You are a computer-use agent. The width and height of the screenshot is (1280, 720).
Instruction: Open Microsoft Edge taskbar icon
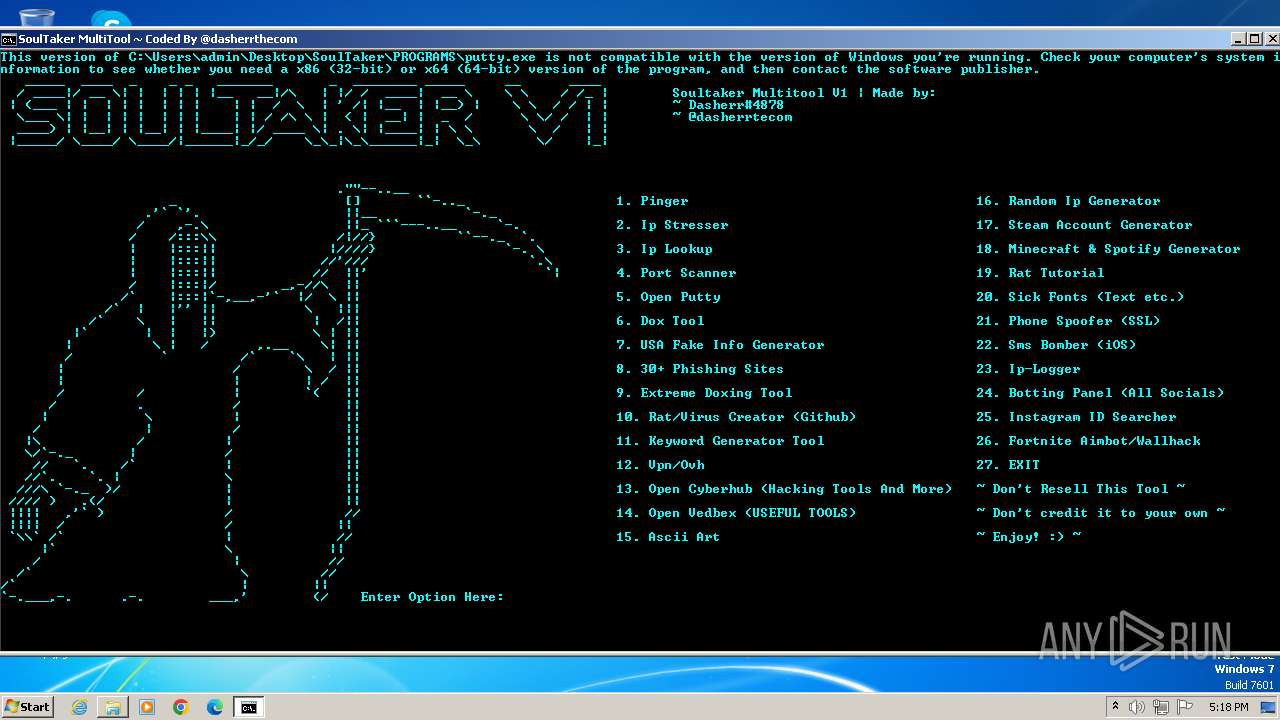(215, 707)
